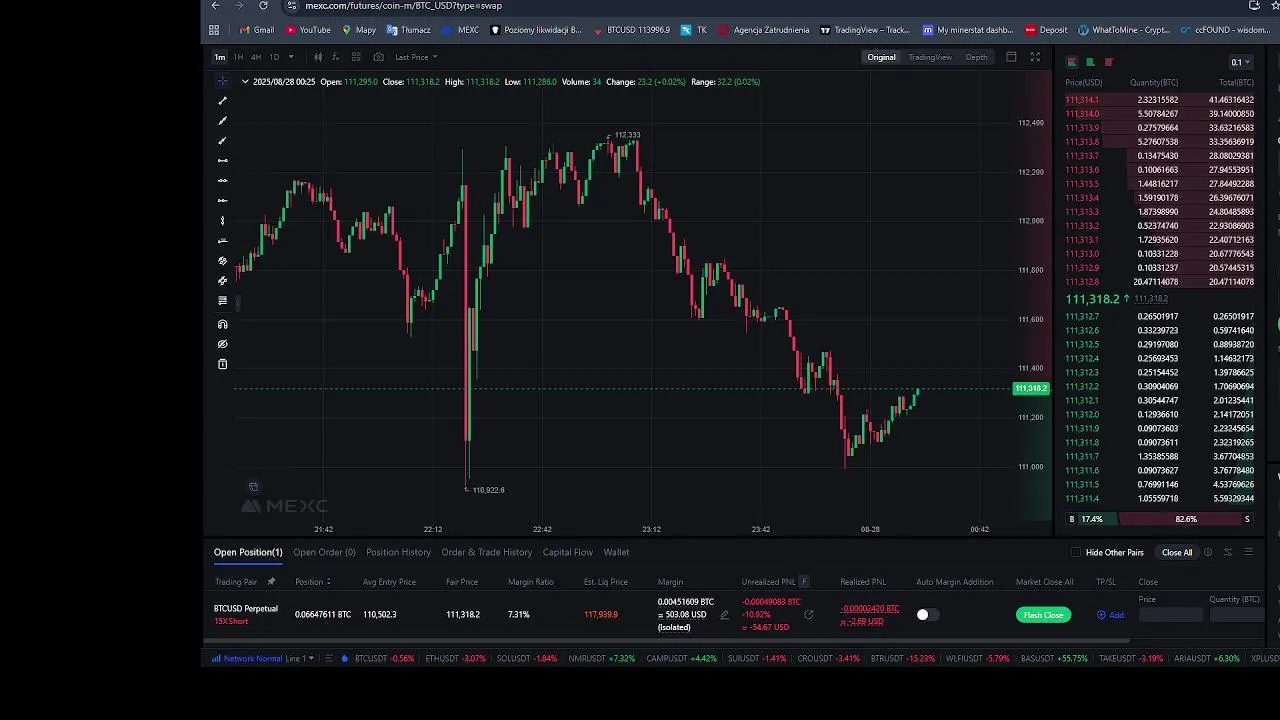Open the YouTube bookmark

[308, 30]
